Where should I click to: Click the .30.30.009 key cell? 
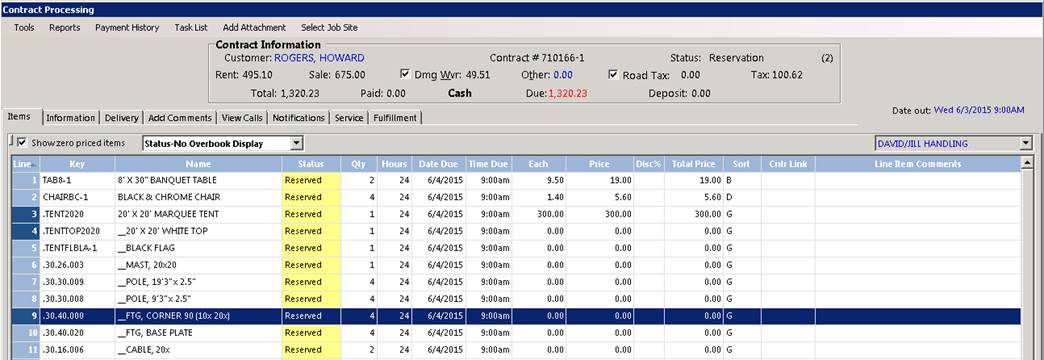[x=77, y=282]
